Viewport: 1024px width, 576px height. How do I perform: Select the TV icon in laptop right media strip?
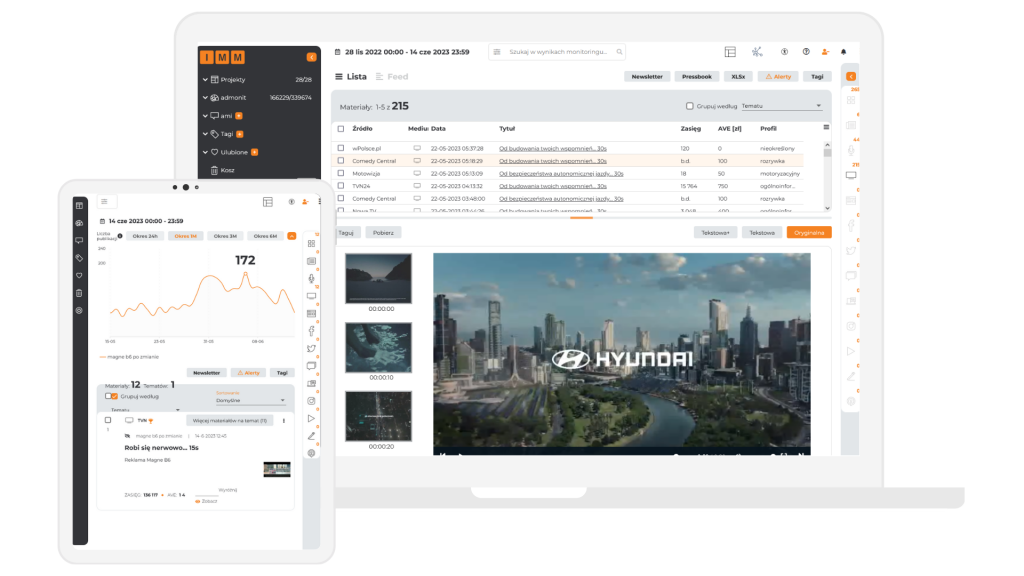[x=850, y=175]
